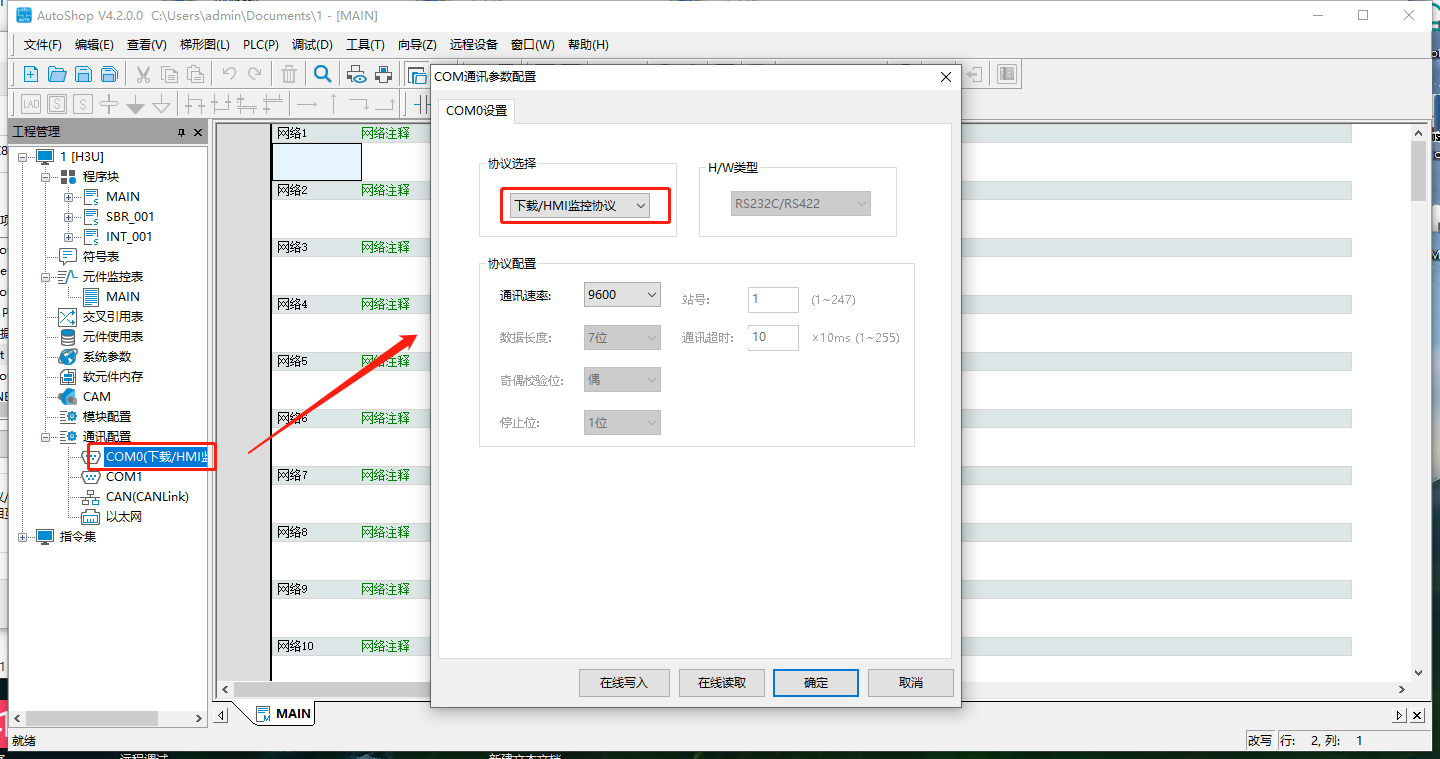Viewport: 1440px width, 759px height.
Task: Click the Print Preview toolbar icon
Action: (357, 74)
